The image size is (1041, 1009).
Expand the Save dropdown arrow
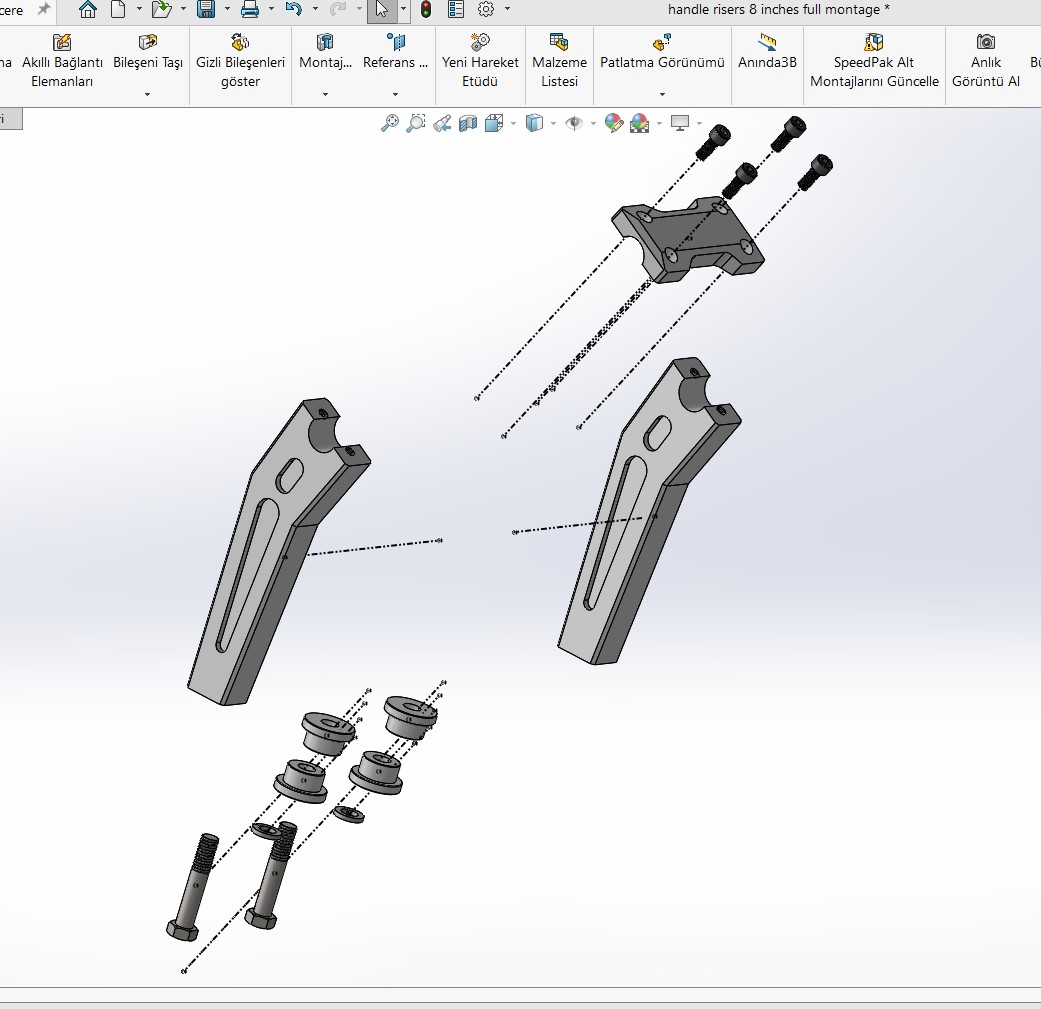[227, 9]
